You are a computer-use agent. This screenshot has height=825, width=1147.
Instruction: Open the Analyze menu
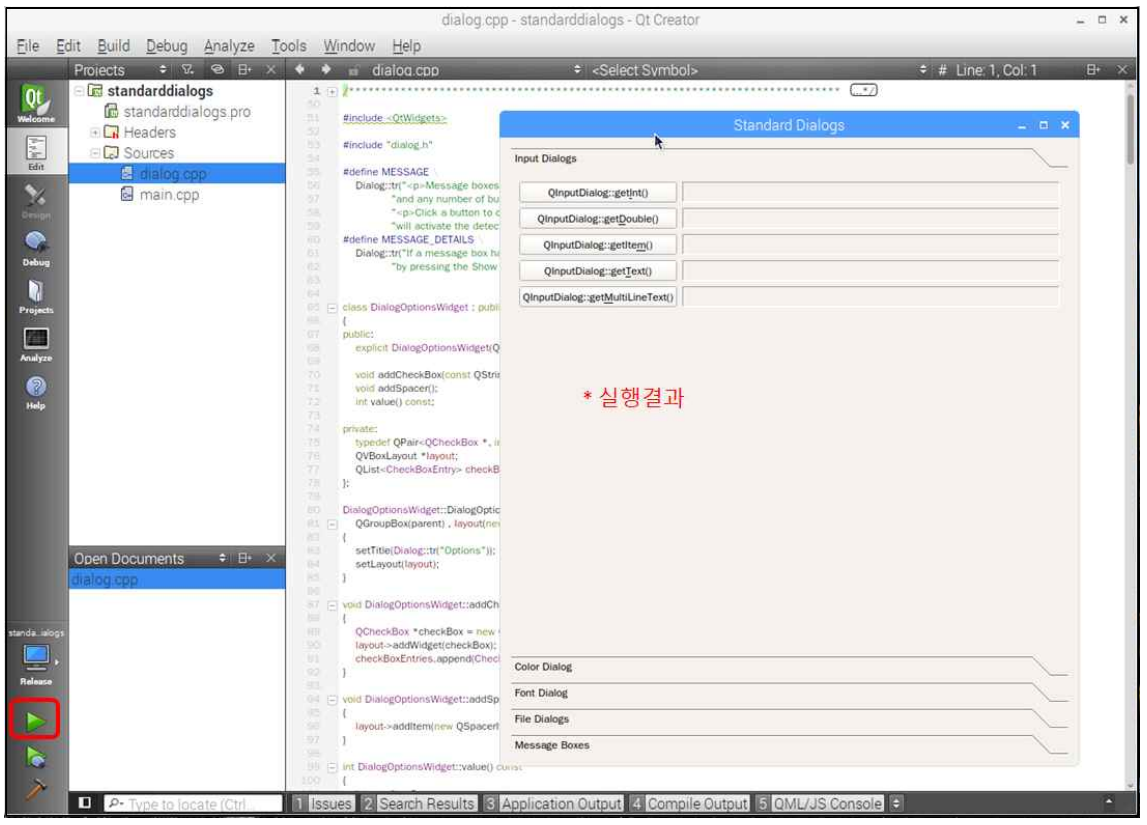pos(229,45)
